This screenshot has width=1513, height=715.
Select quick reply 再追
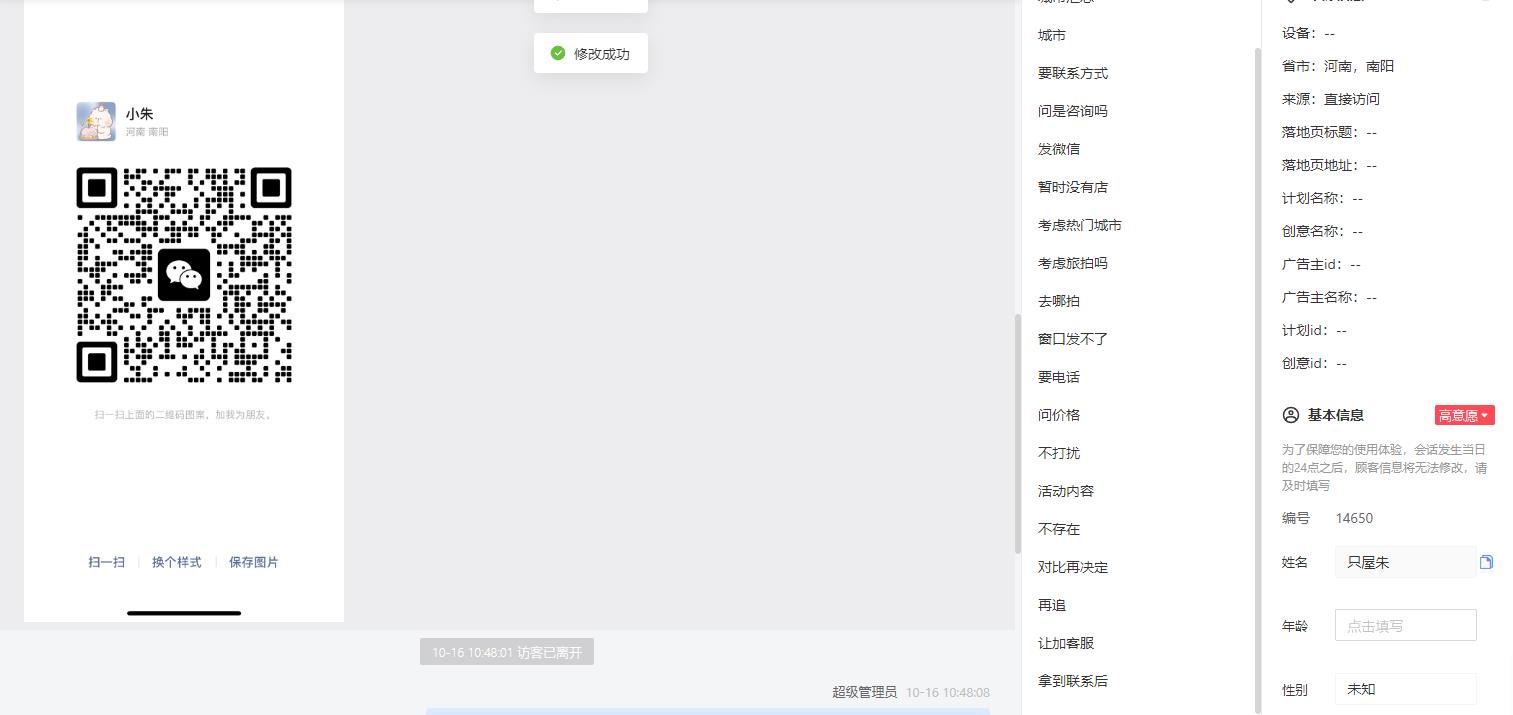tap(1052, 605)
